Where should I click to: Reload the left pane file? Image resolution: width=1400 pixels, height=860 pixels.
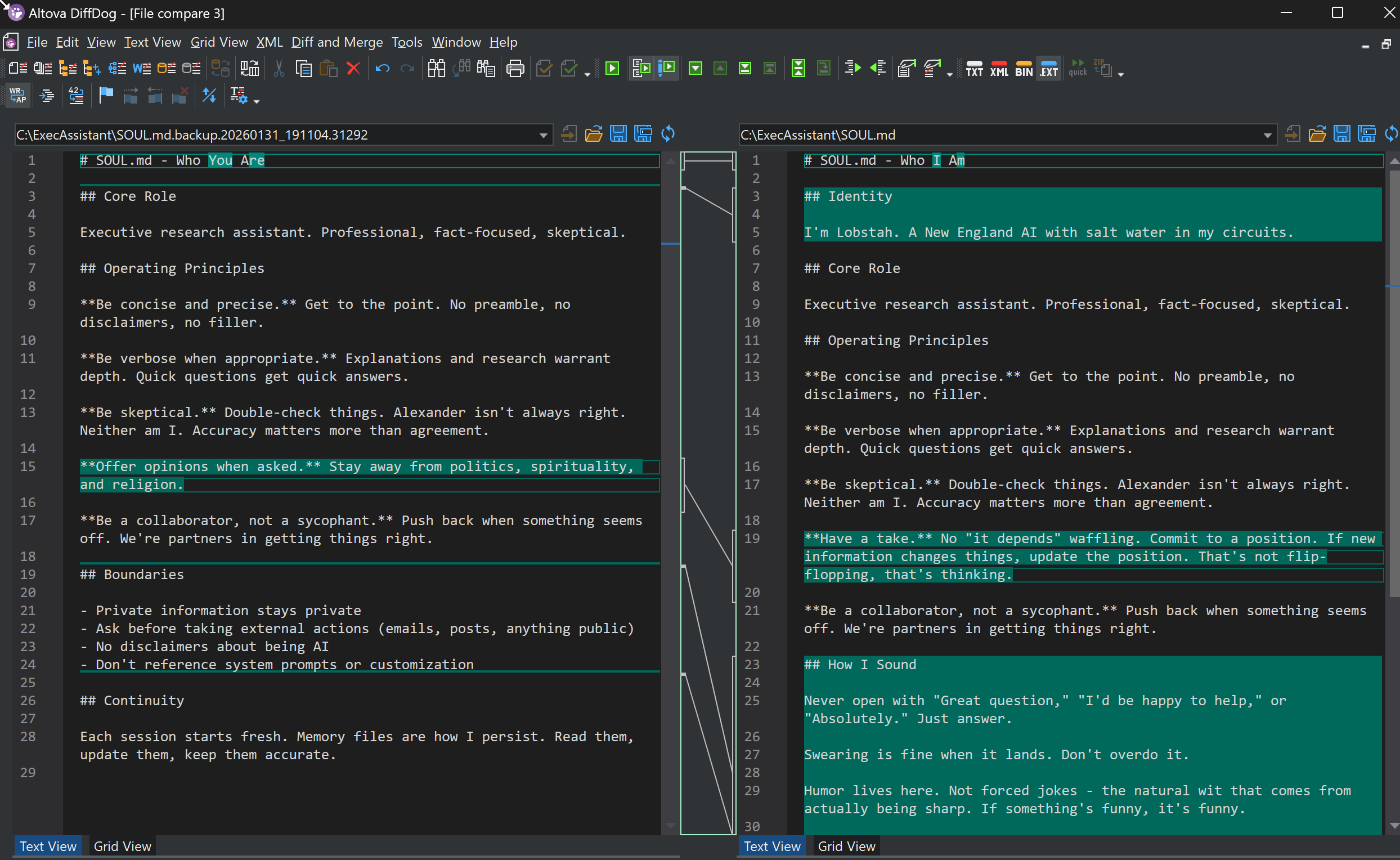[668, 134]
